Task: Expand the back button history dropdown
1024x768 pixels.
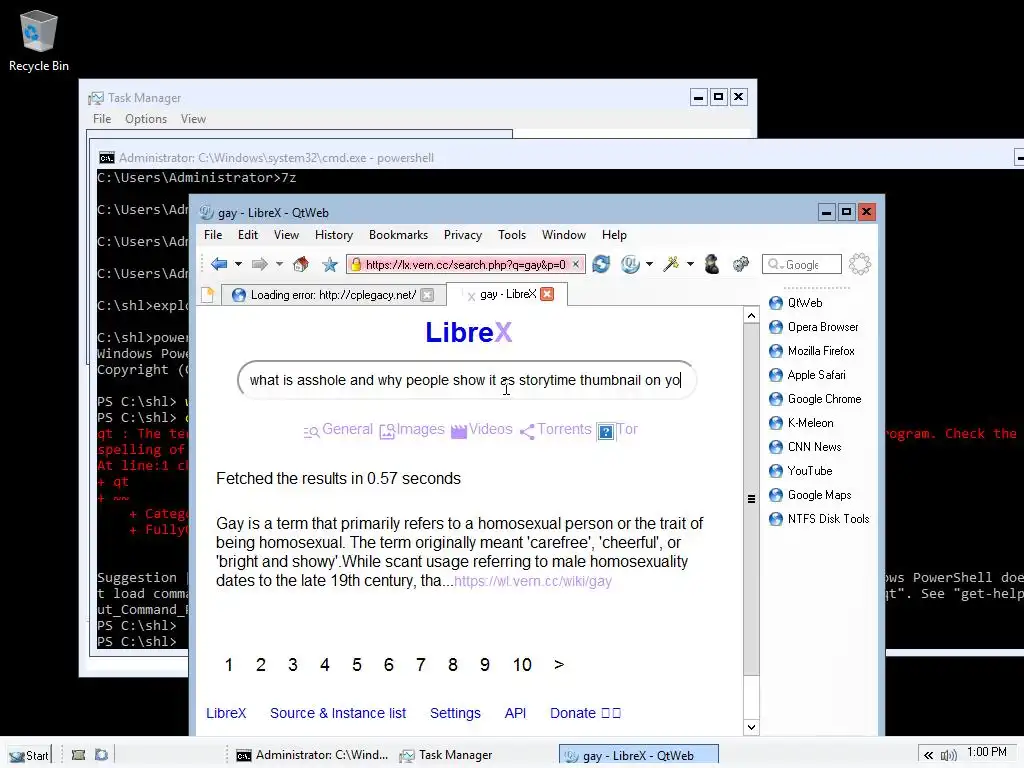Action: 238,264
